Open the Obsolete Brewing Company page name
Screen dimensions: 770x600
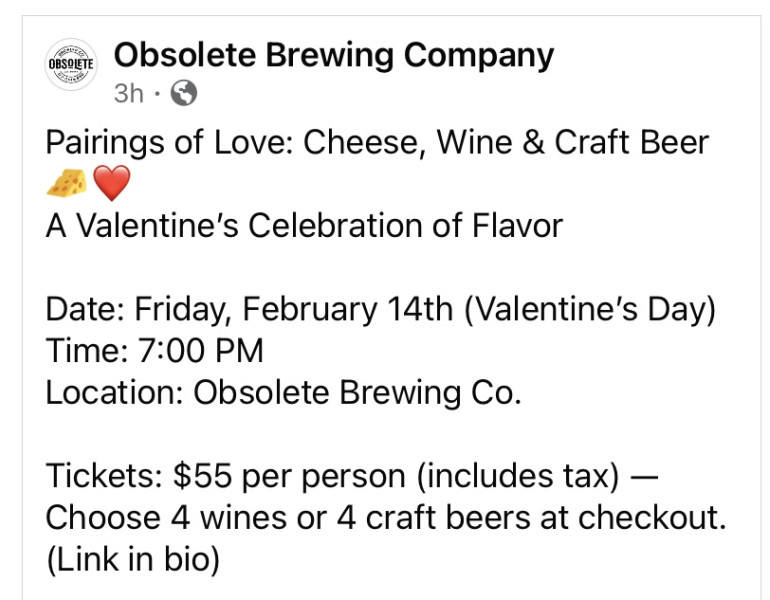(x=334, y=55)
